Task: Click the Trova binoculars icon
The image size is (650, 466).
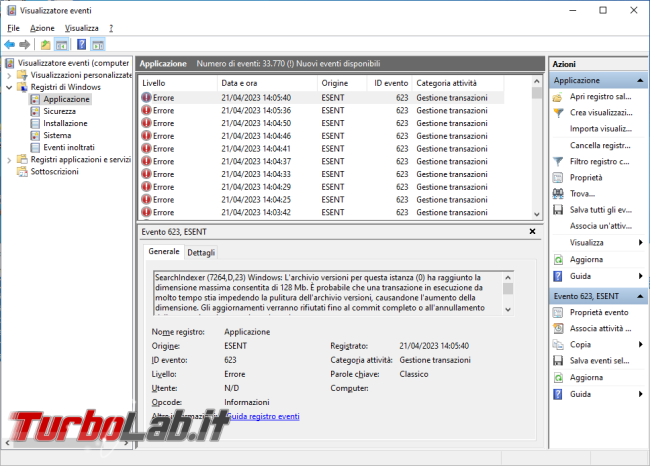Action: point(558,194)
